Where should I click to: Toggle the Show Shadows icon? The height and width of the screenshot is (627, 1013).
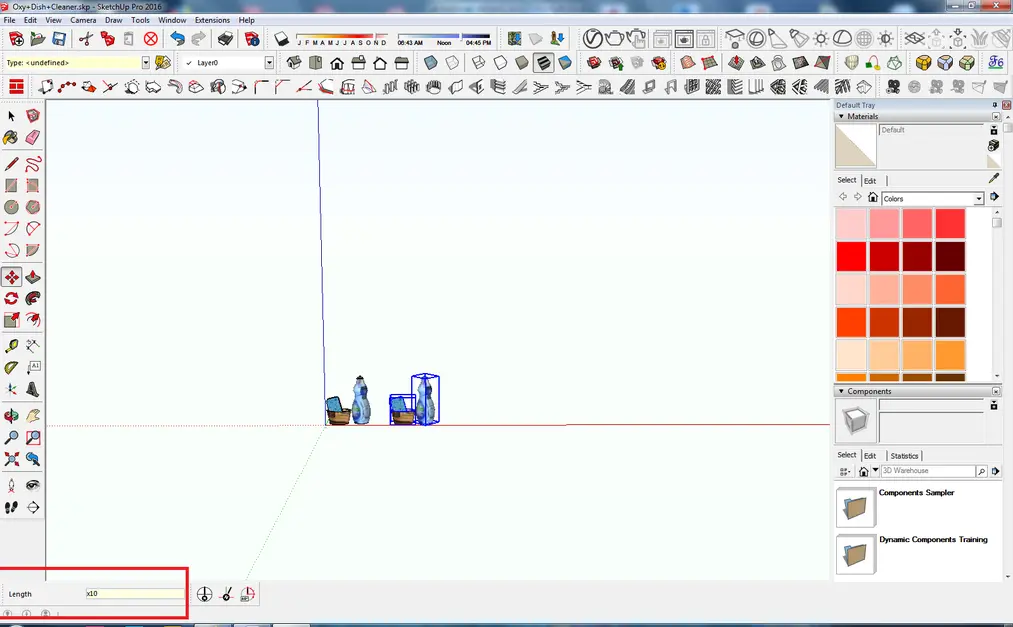coord(280,40)
